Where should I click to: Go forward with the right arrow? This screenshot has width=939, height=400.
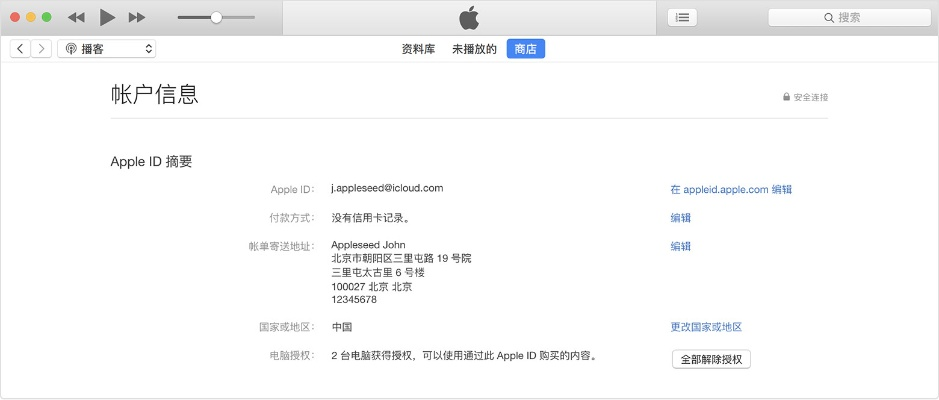pos(41,49)
